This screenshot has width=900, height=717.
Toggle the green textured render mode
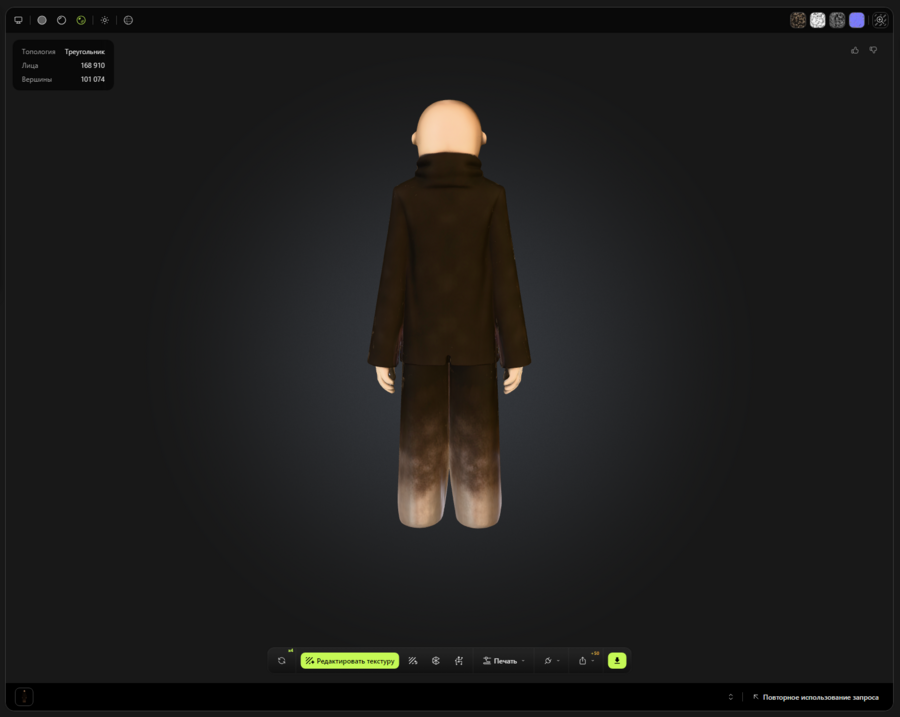tap(81, 20)
